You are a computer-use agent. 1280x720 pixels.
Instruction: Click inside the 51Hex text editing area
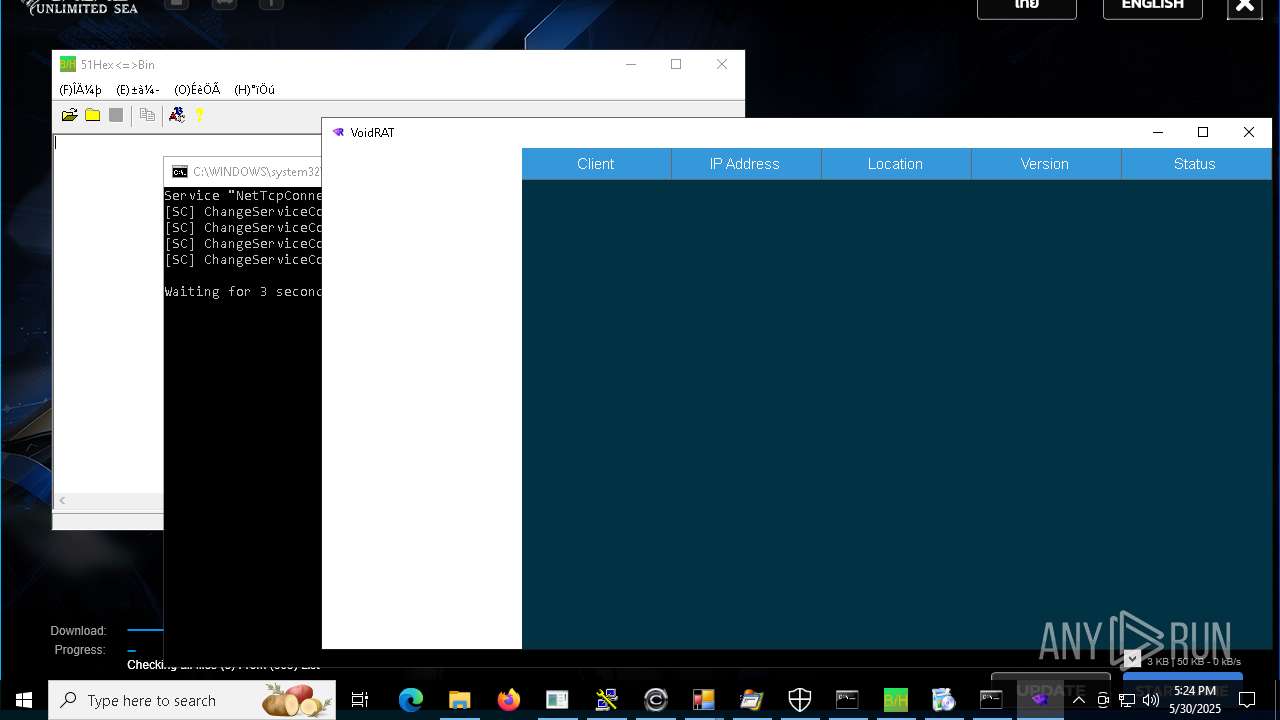pyautogui.click(x=108, y=313)
